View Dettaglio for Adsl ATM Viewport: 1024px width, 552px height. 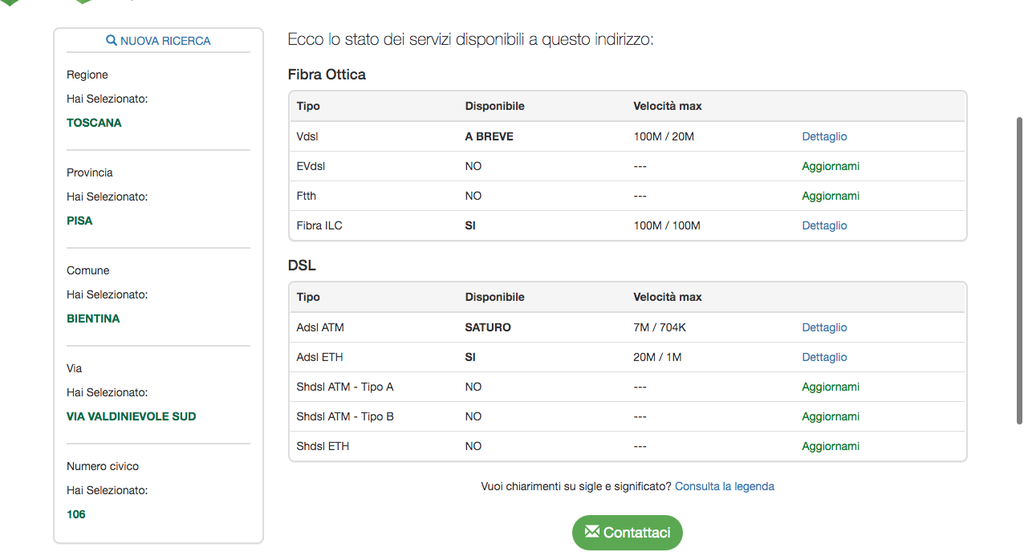[x=824, y=327]
